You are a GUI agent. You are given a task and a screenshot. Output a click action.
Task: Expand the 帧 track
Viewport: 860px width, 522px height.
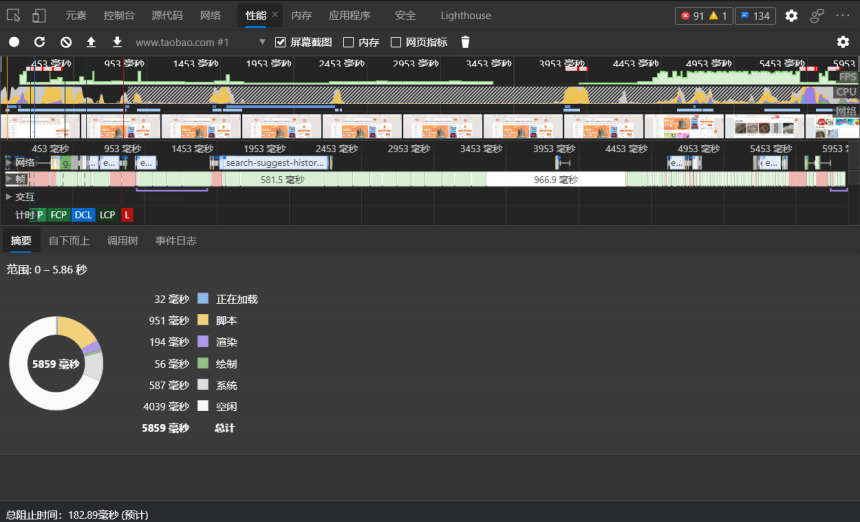9,179
